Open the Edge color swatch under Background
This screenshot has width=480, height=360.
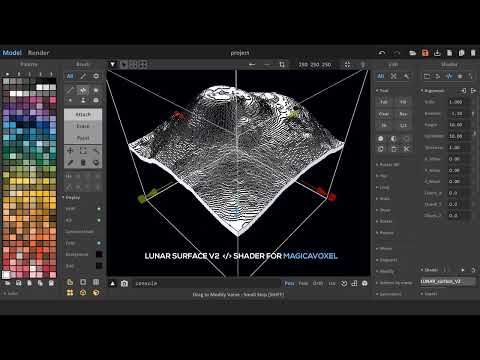pyautogui.click(x=99, y=266)
